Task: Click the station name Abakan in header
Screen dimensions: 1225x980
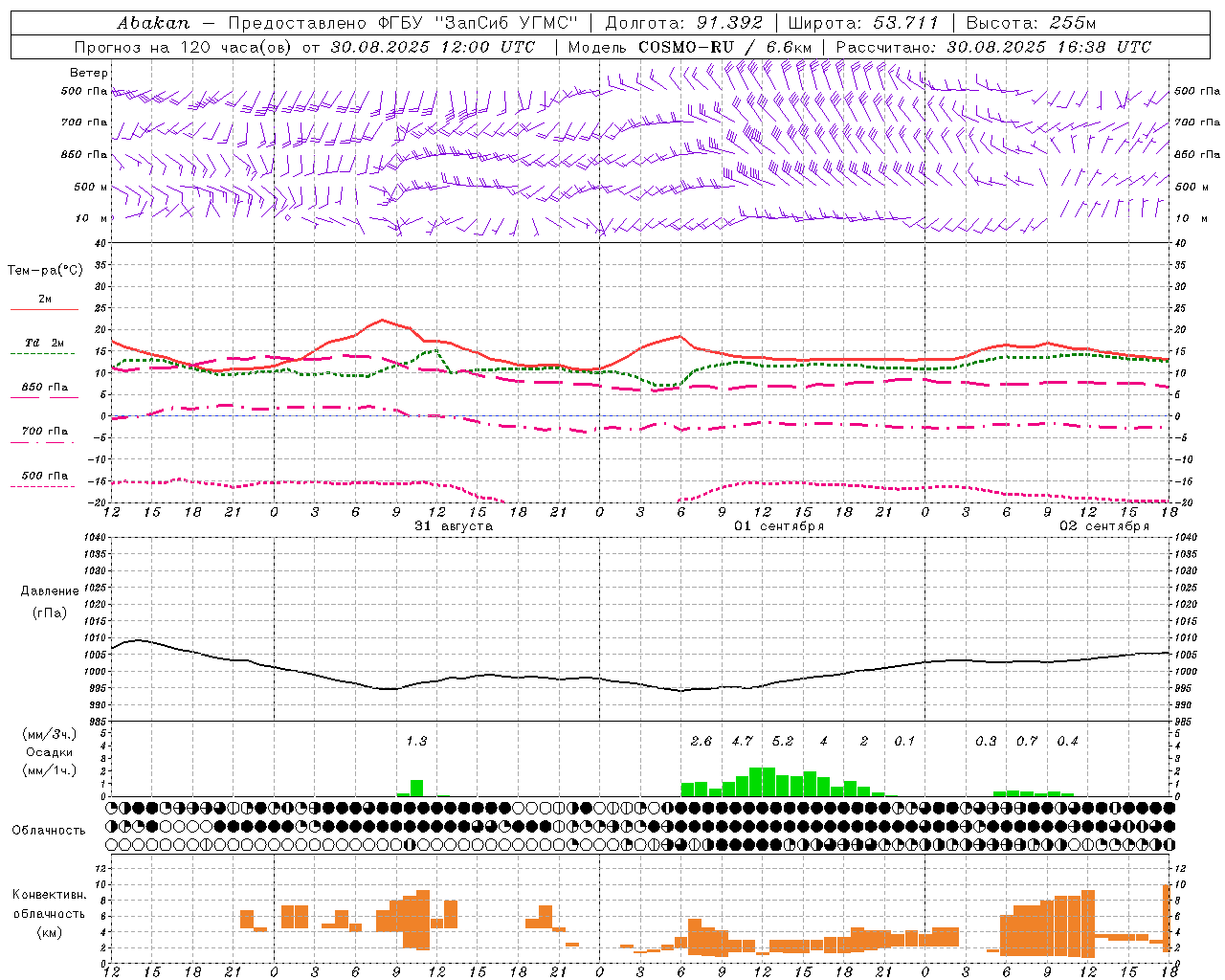Action: pyautogui.click(x=153, y=23)
